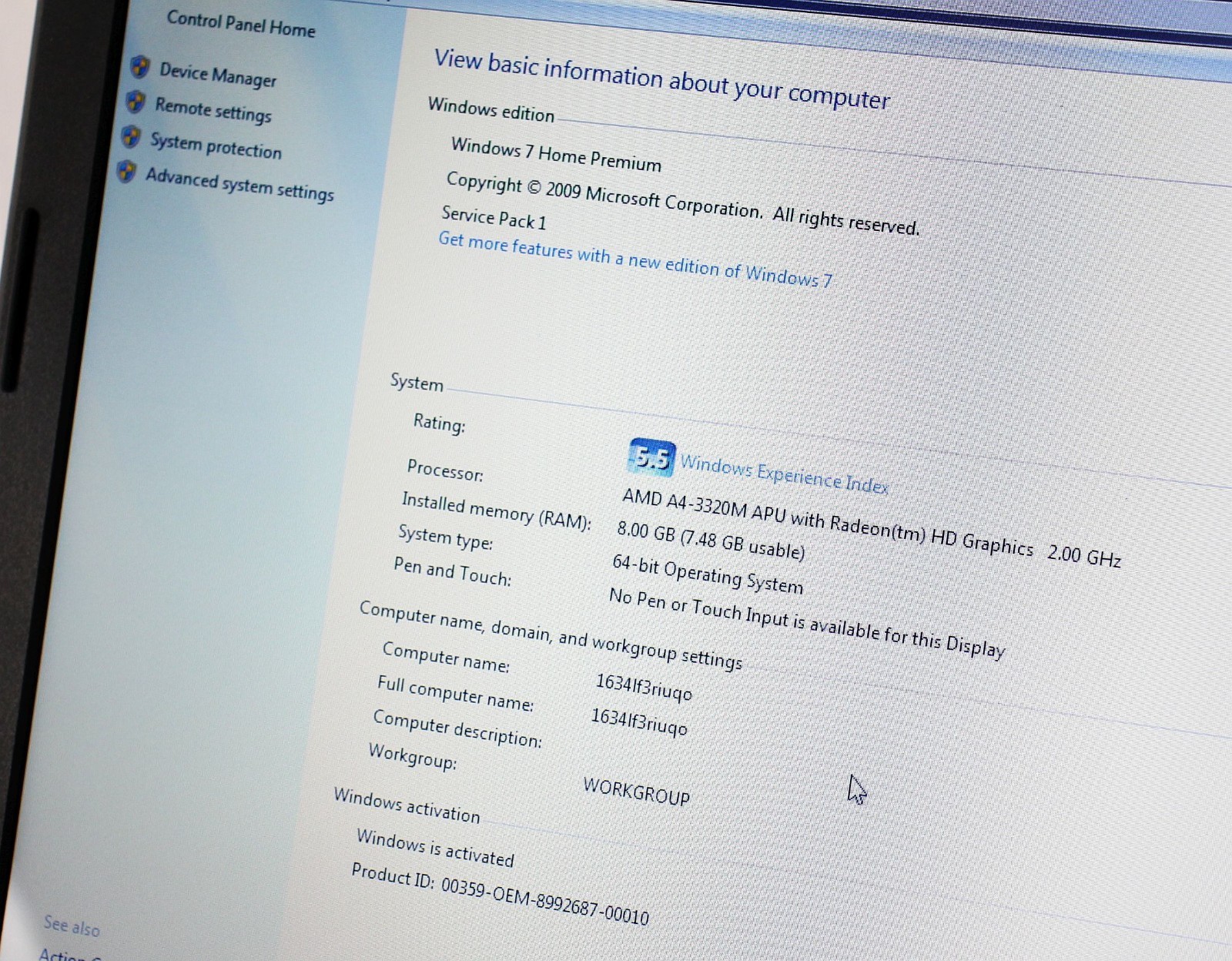Click the 'See also' label
The height and width of the screenshot is (961, 1232).
[72, 925]
